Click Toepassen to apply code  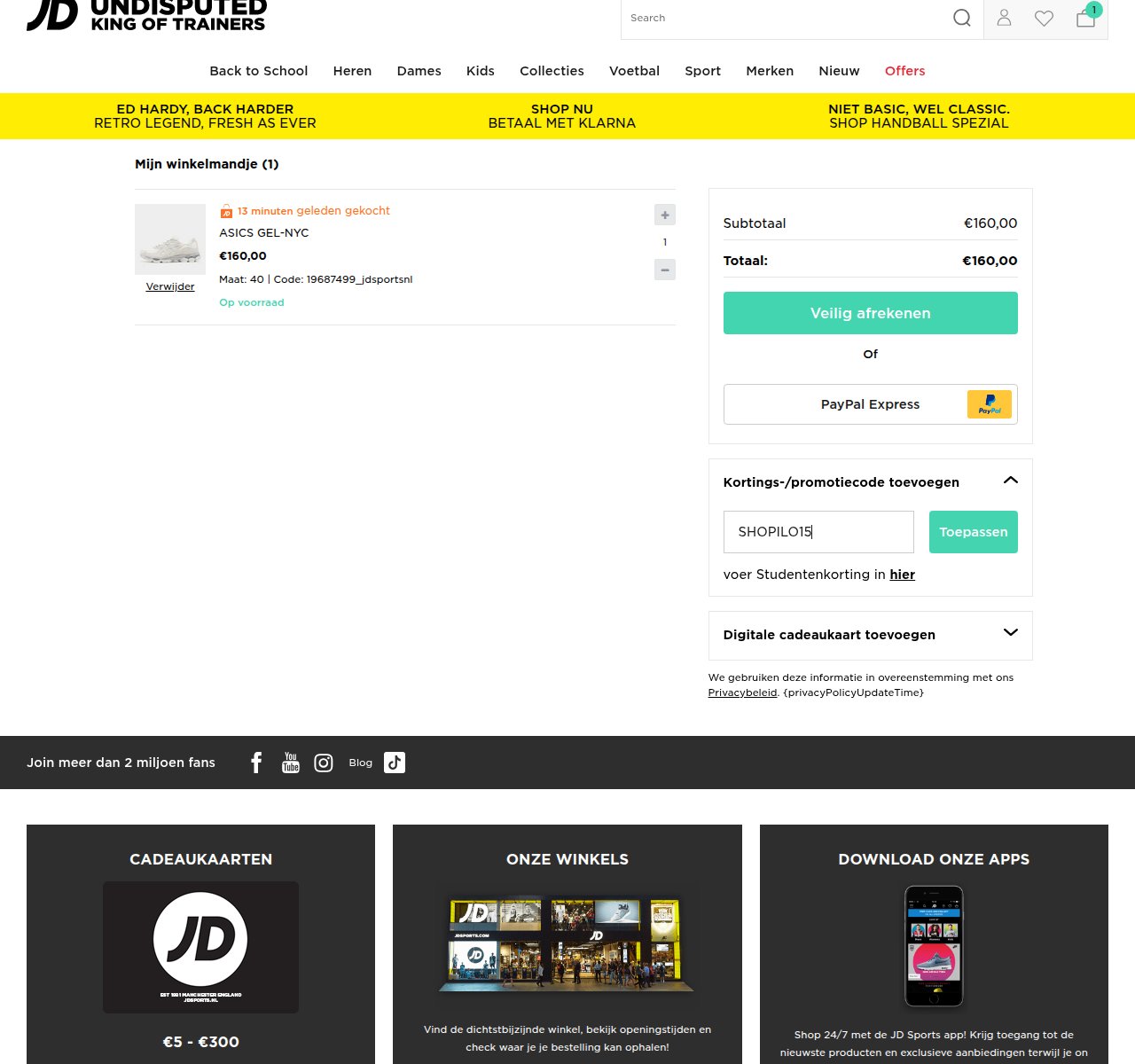(x=974, y=532)
